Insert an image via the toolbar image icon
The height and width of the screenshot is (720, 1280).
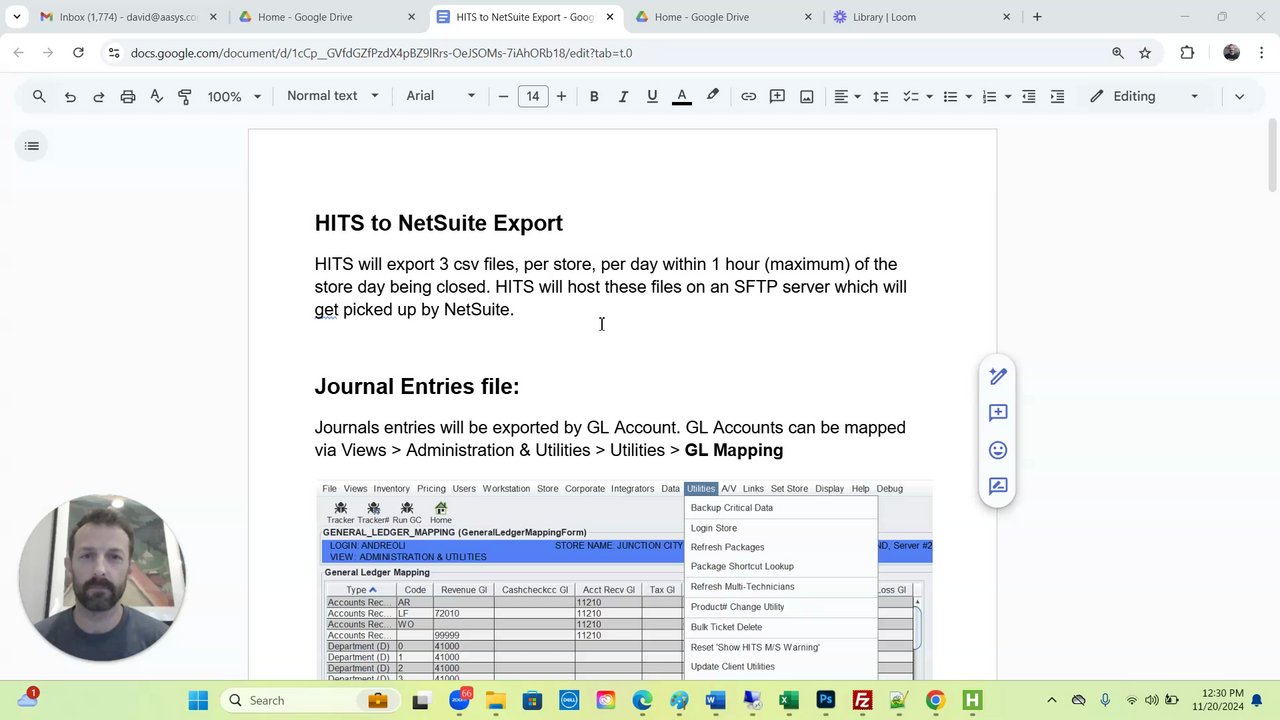tap(806, 96)
